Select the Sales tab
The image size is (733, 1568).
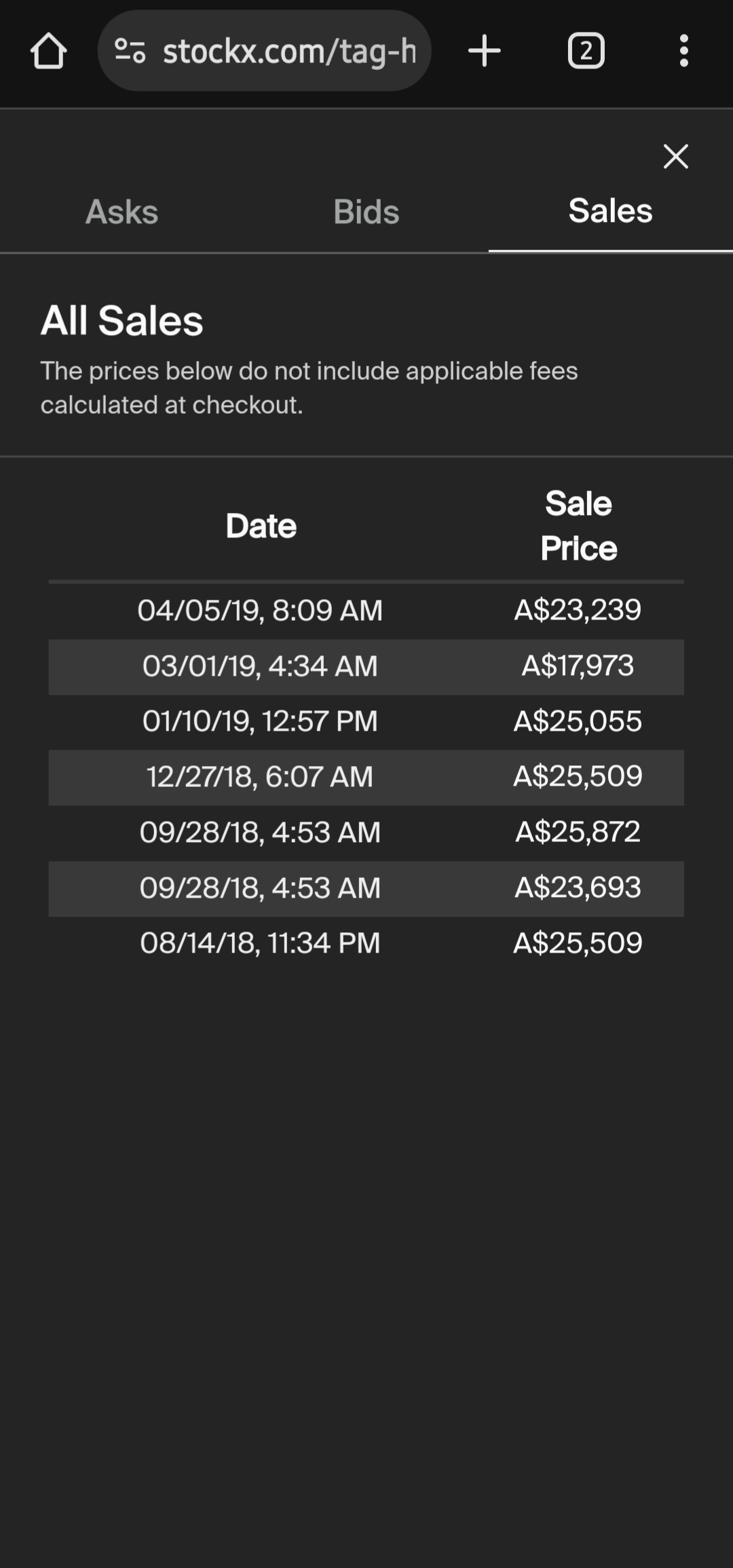[610, 211]
